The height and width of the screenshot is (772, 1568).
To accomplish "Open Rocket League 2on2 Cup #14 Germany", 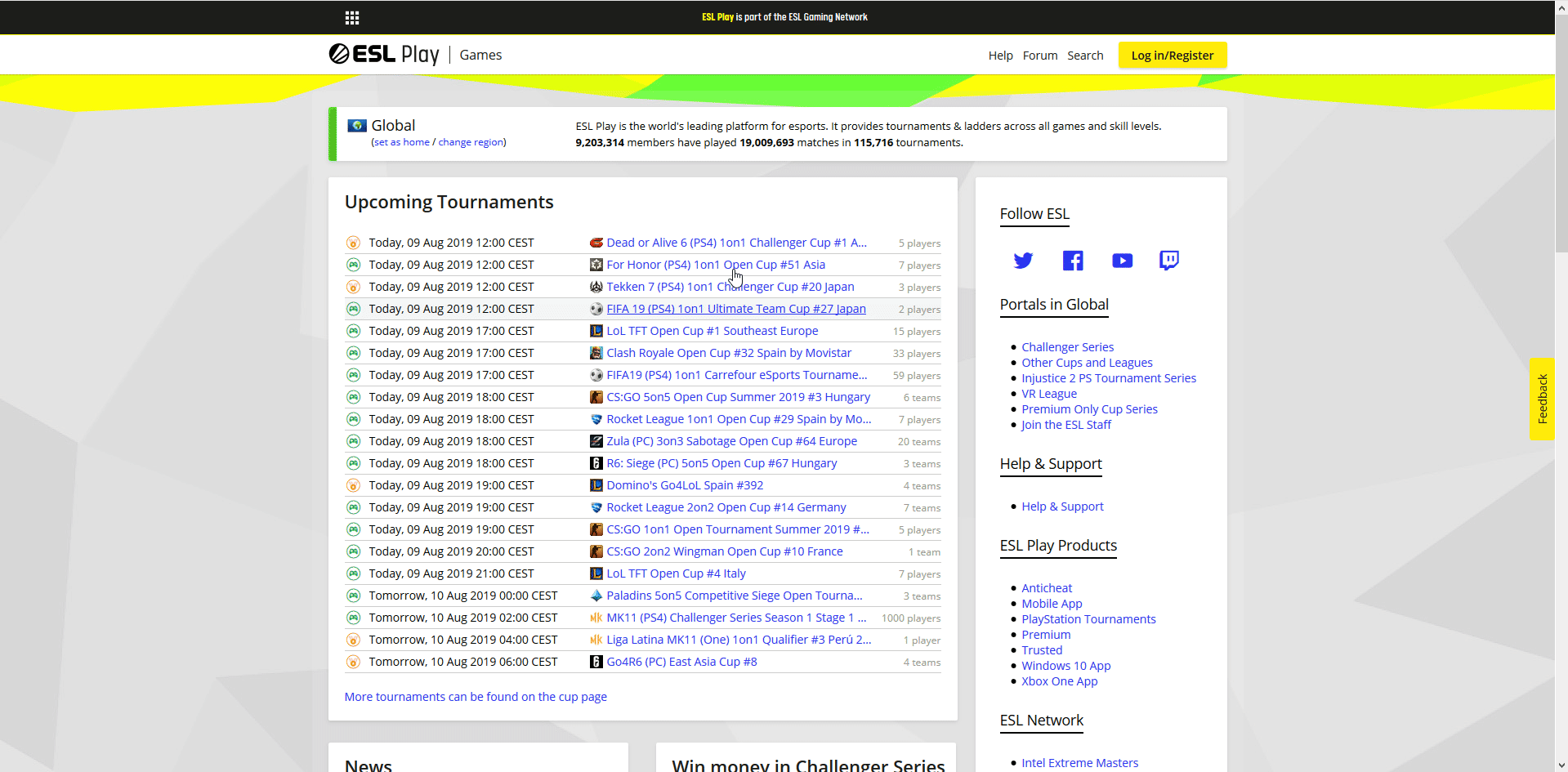I will tap(726, 507).
